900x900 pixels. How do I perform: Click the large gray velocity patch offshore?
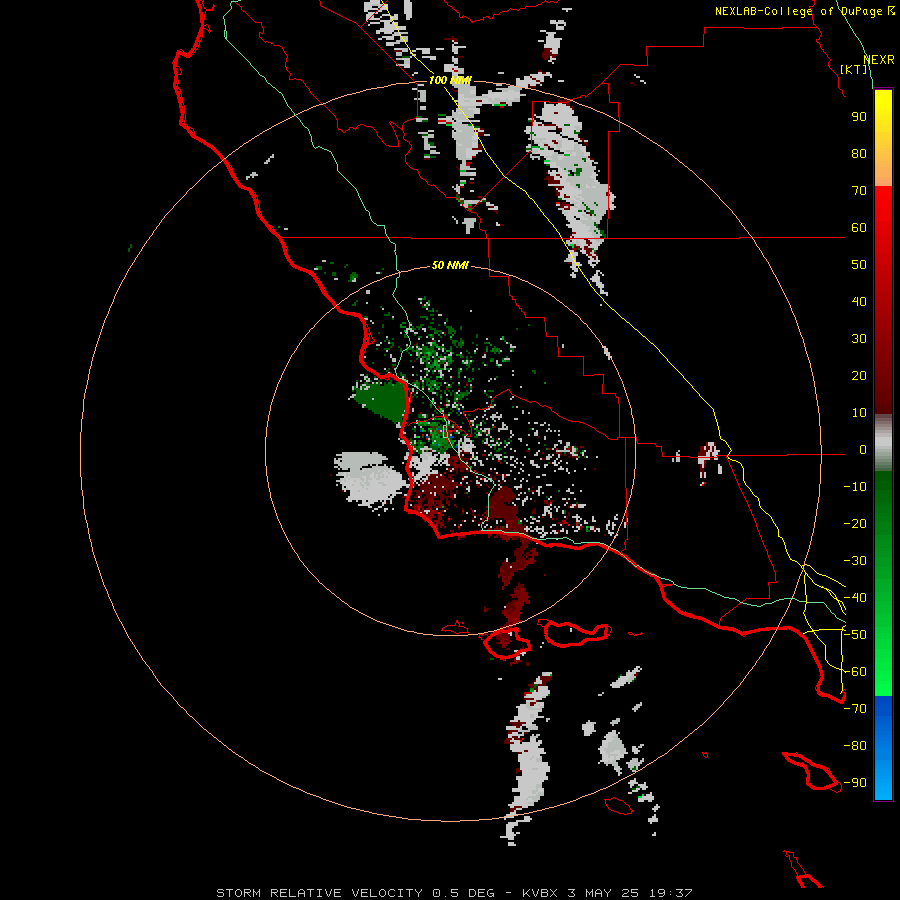[370, 479]
